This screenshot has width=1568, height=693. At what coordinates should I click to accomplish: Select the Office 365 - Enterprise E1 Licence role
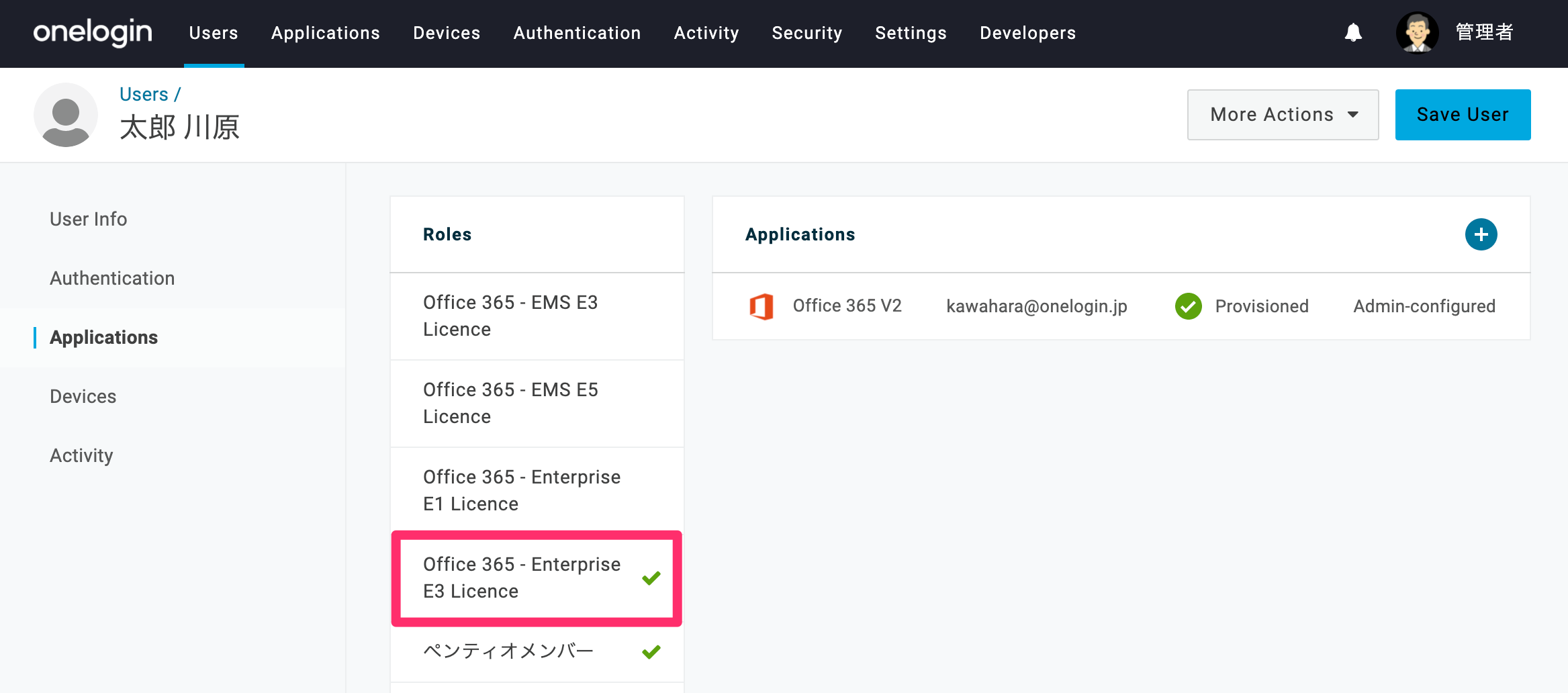[x=537, y=491]
